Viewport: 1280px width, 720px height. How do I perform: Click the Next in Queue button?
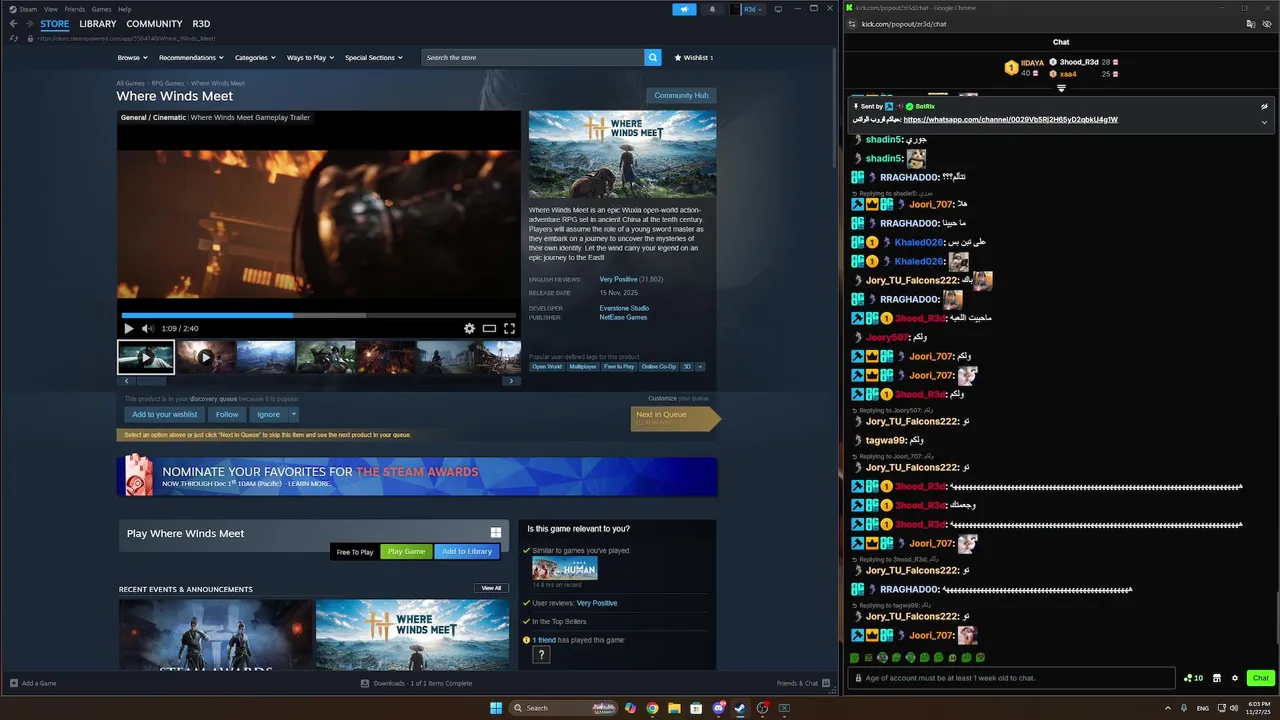tap(674, 418)
